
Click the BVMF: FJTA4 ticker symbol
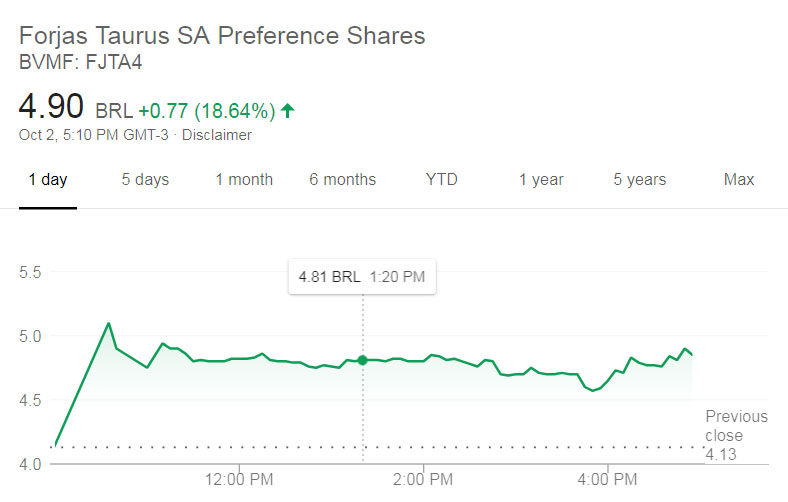click(81, 61)
